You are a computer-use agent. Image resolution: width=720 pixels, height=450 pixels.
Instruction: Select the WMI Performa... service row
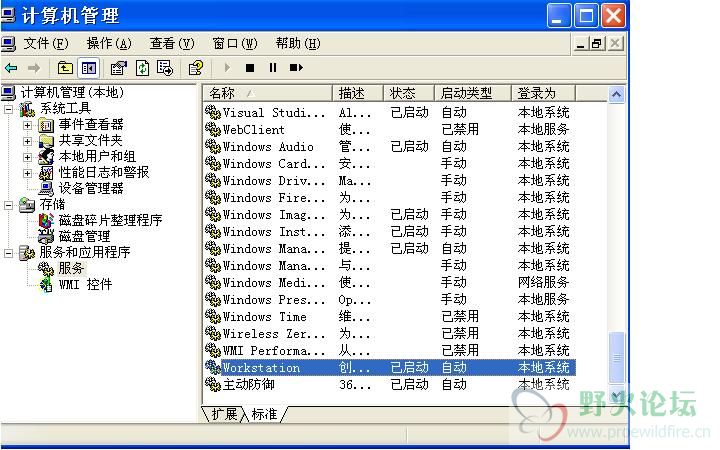click(x=389, y=350)
